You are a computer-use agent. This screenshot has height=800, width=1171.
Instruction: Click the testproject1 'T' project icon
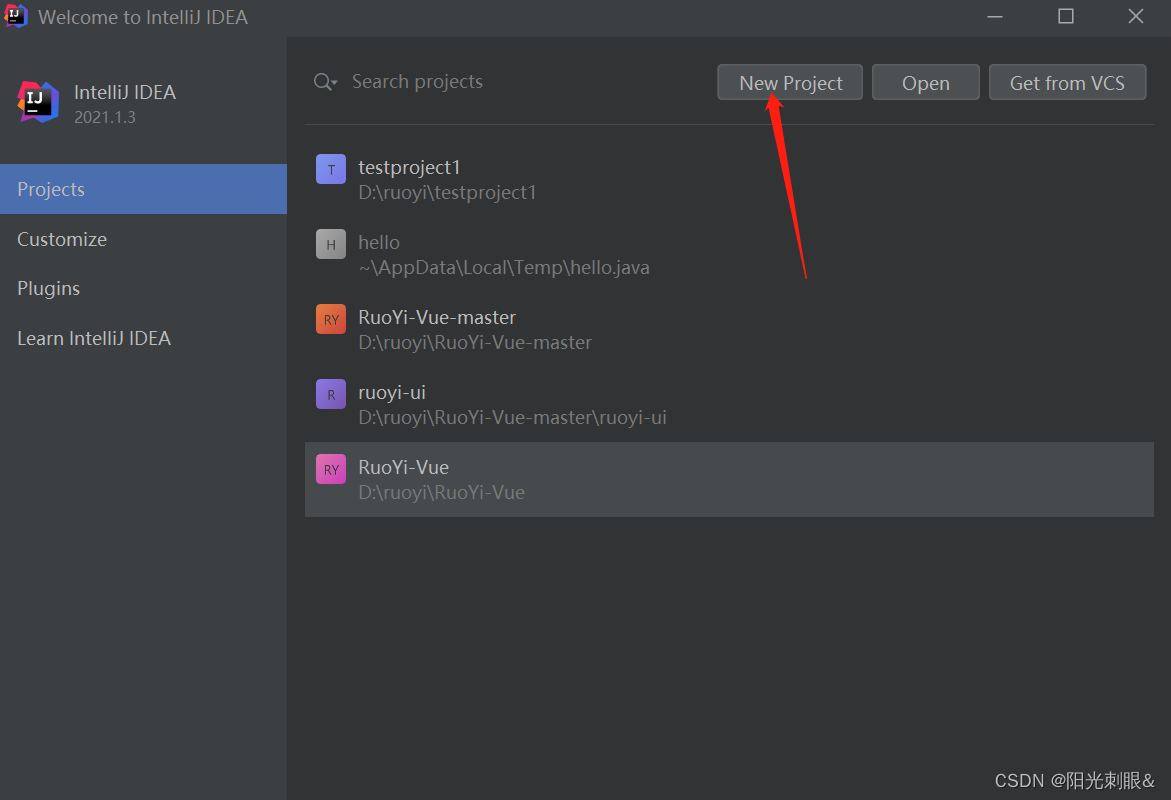click(331, 169)
